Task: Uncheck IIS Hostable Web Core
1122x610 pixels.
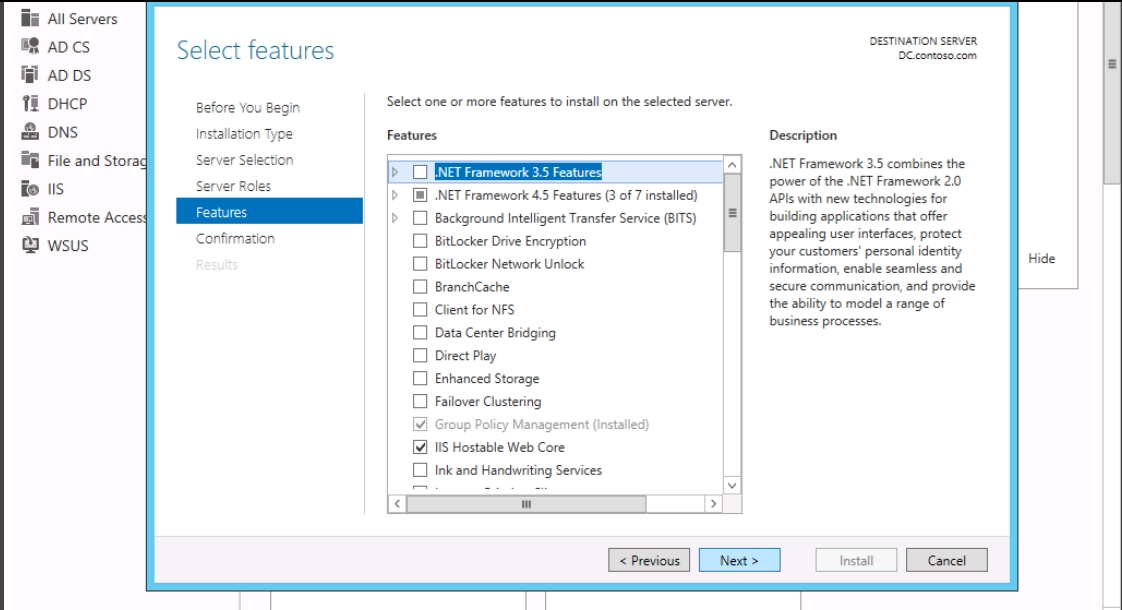Action: tap(420, 447)
